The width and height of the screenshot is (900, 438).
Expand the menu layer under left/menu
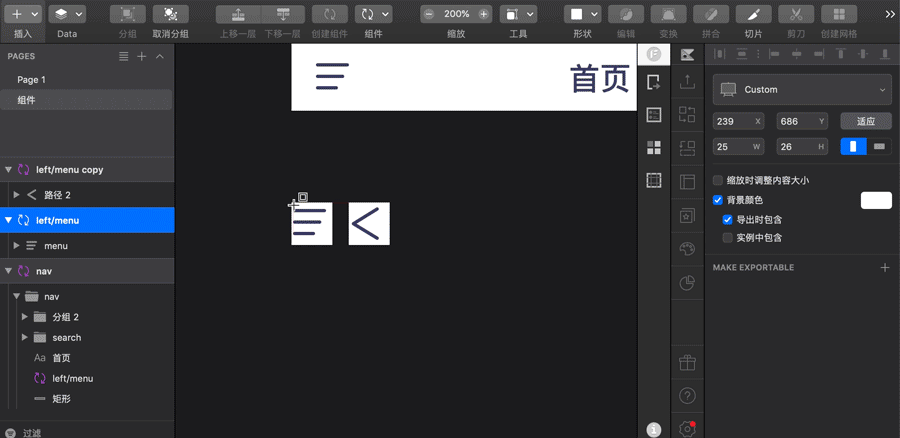15,246
